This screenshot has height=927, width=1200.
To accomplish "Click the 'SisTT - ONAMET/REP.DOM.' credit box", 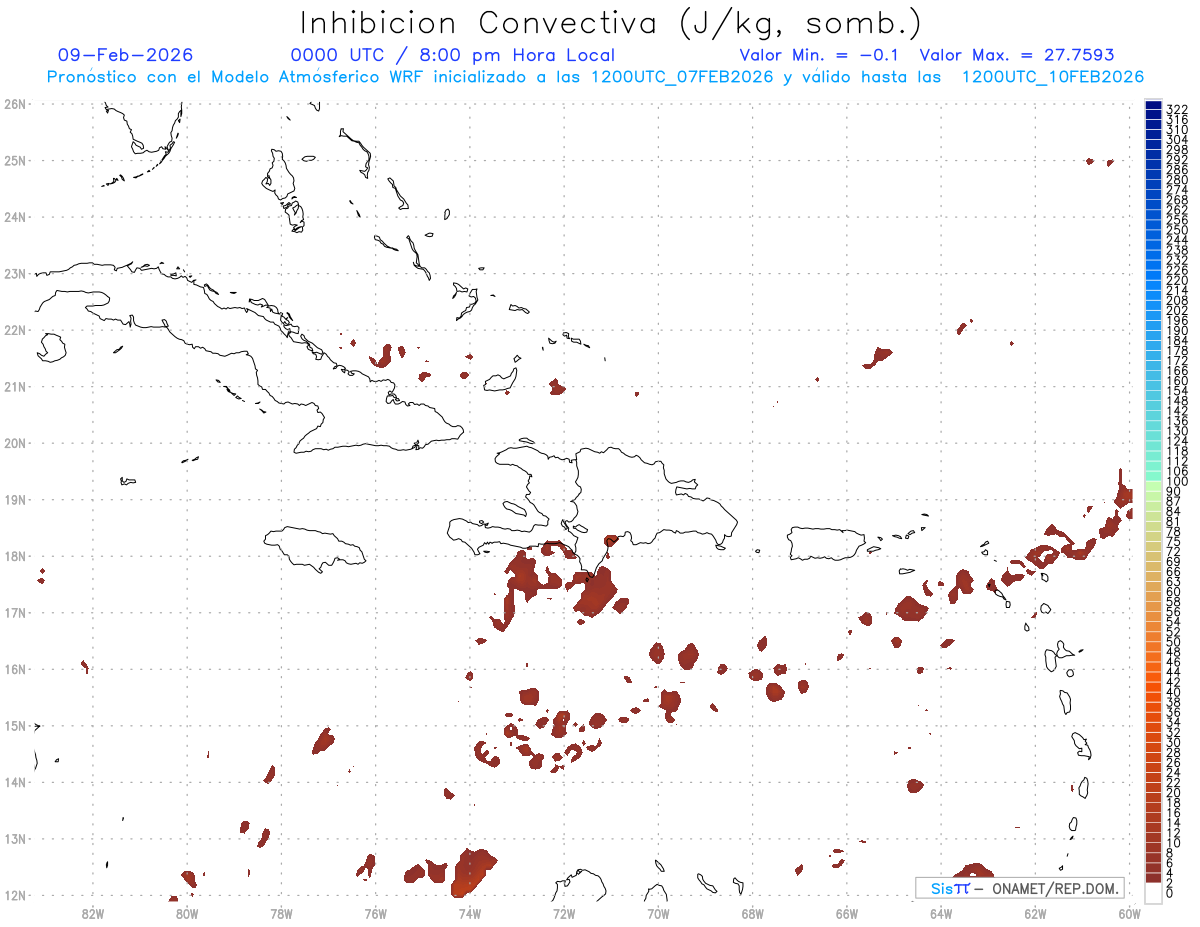I will (1020, 888).
